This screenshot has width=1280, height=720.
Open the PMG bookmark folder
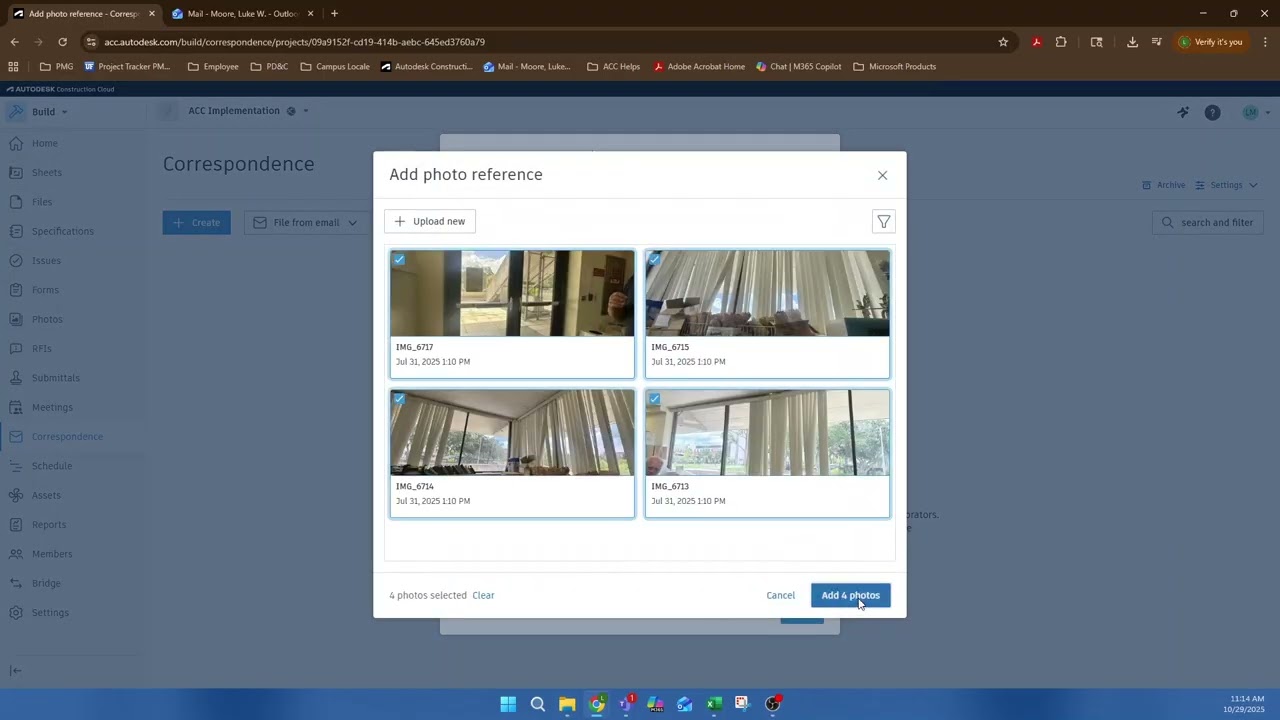(x=57, y=67)
